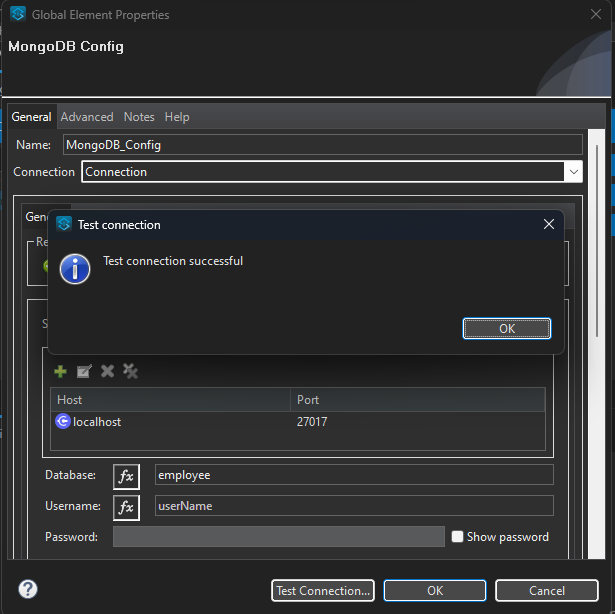
Task: Select the Help tab
Action: point(177,117)
